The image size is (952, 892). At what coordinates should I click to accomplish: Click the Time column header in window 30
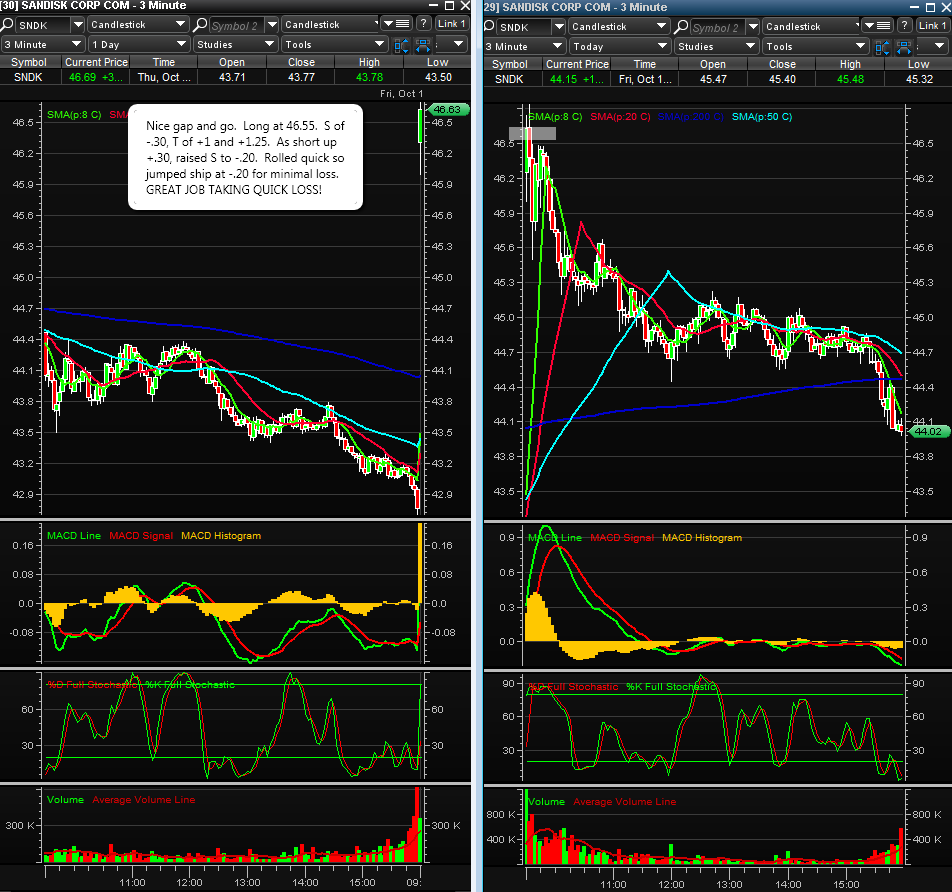[x=164, y=62]
